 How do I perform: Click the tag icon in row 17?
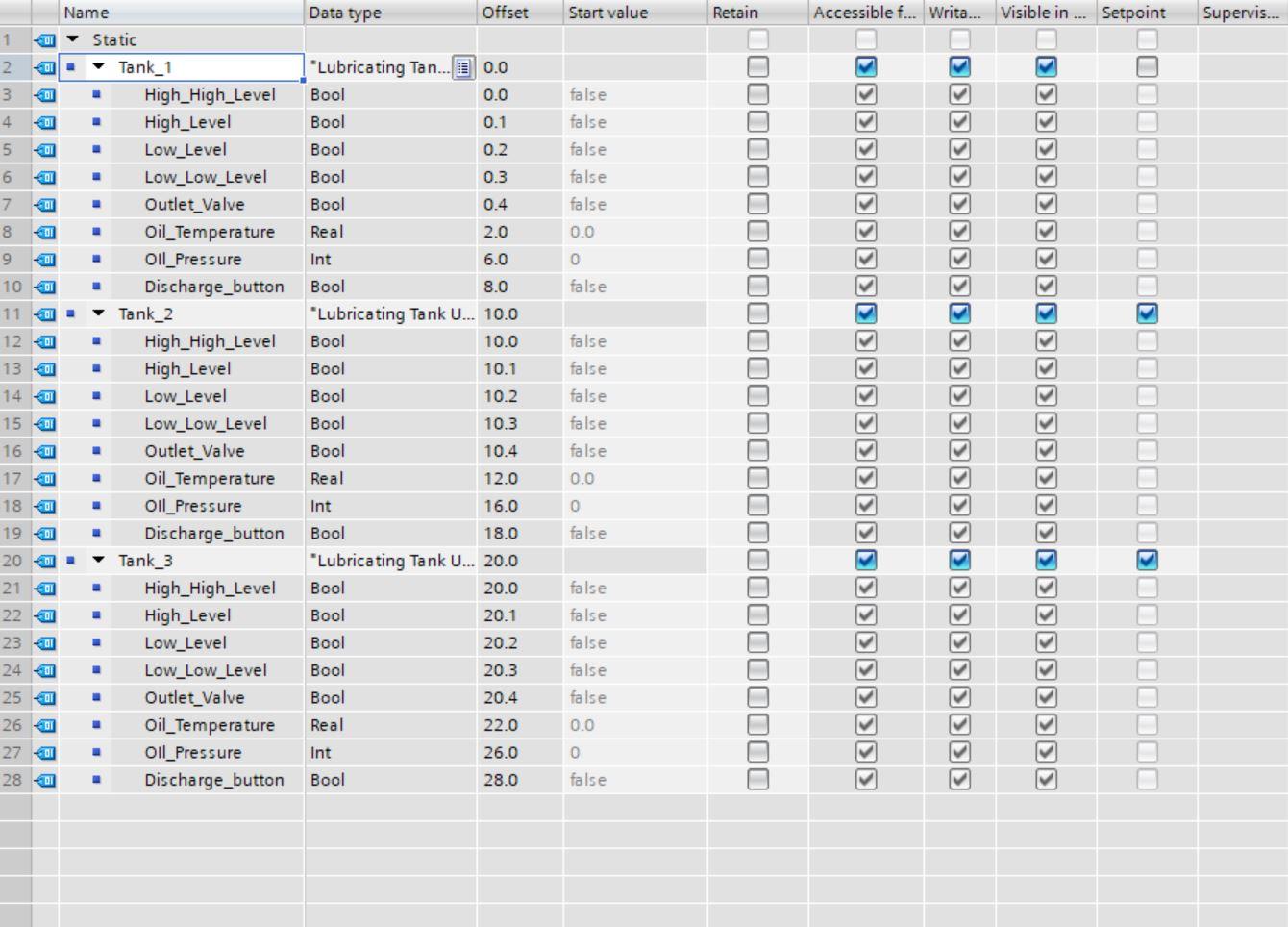[x=45, y=479]
